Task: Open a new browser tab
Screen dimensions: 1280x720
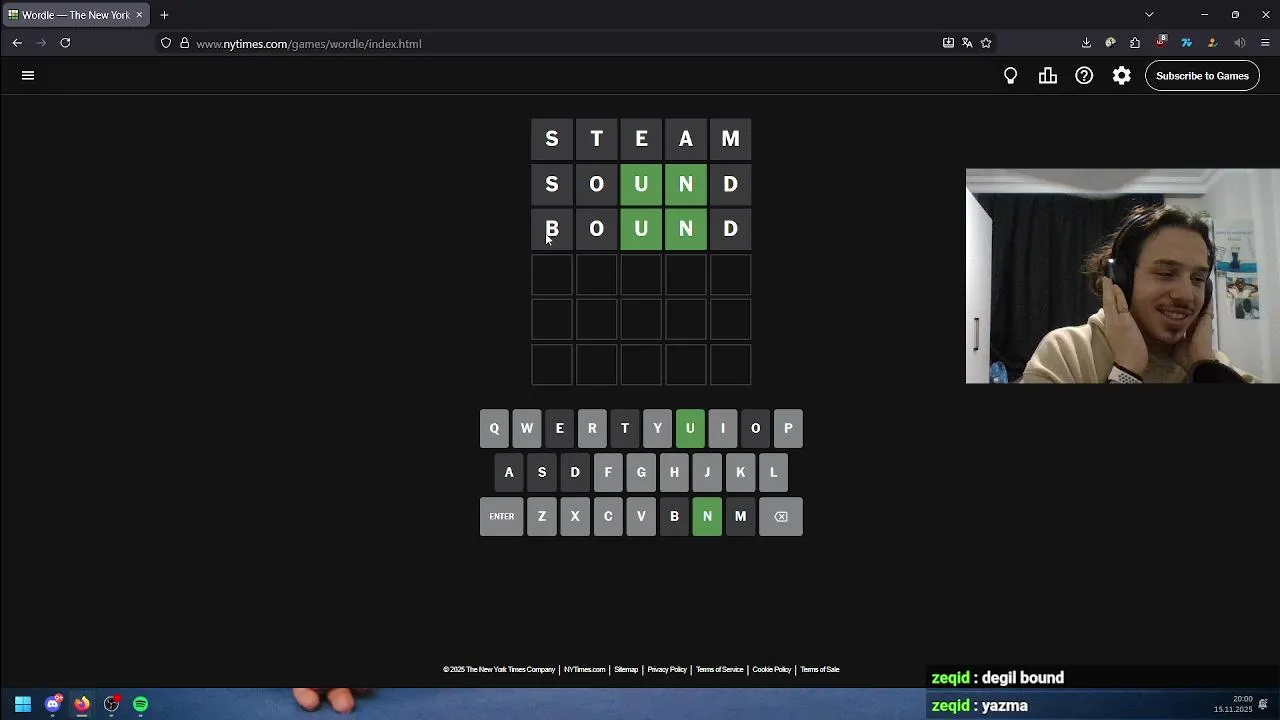Action: click(164, 15)
